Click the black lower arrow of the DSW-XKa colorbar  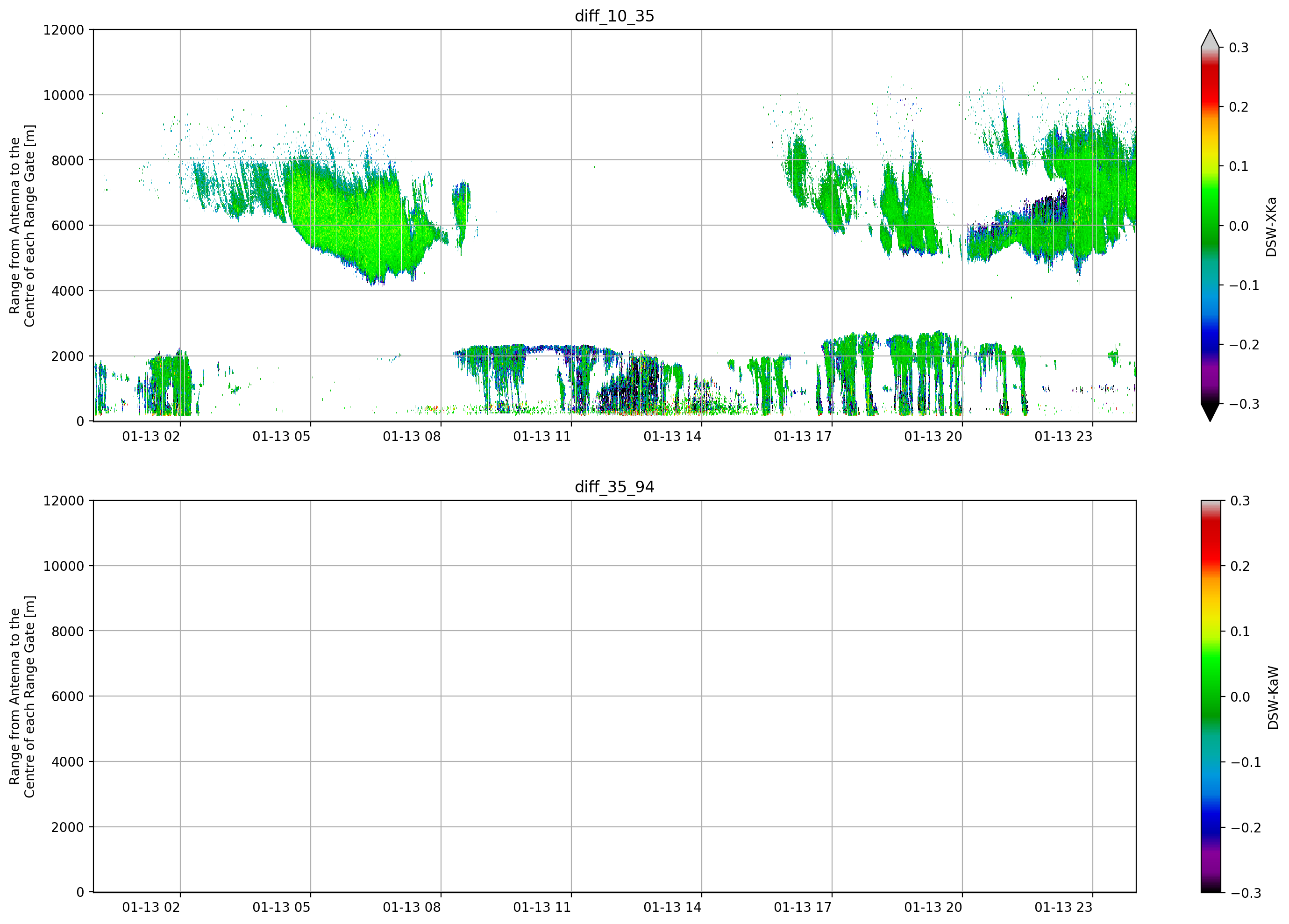coord(1210,412)
